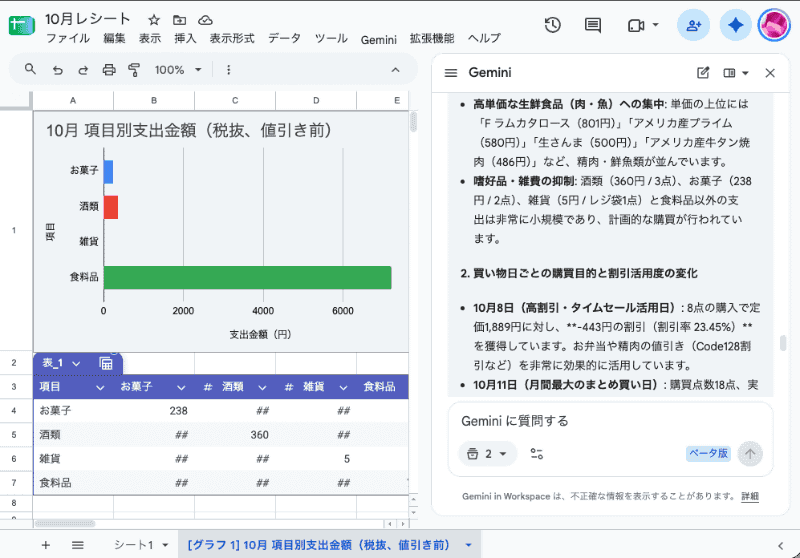Open the ファイル menu
The width and height of the screenshot is (800, 558).
(67, 38)
